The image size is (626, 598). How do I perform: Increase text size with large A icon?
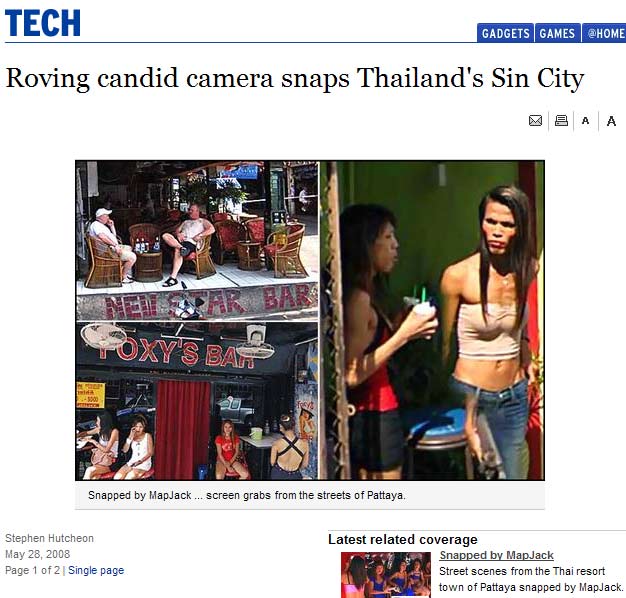click(611, 121)
